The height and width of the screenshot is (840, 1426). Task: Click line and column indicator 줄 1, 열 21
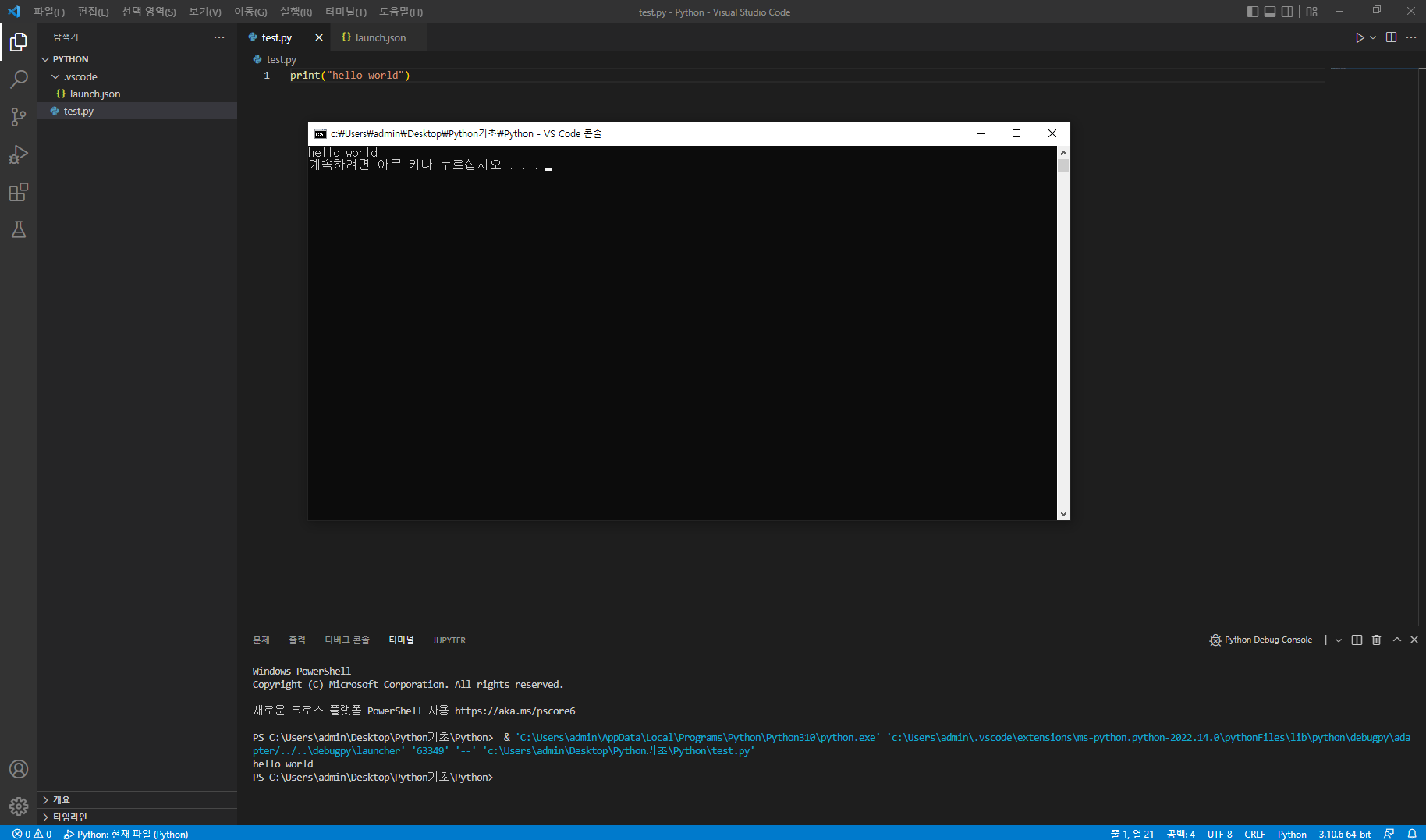[1132, 834]
